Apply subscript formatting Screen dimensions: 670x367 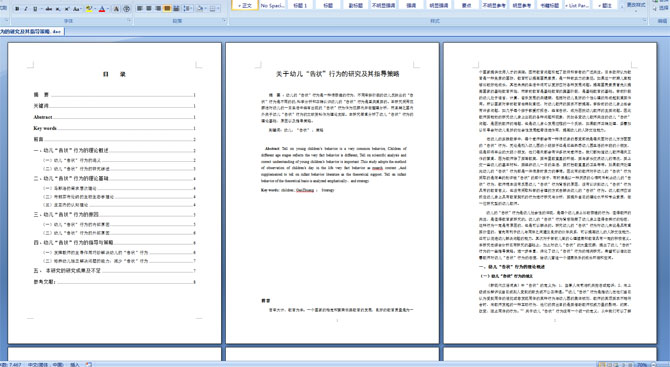coord(58,9)
